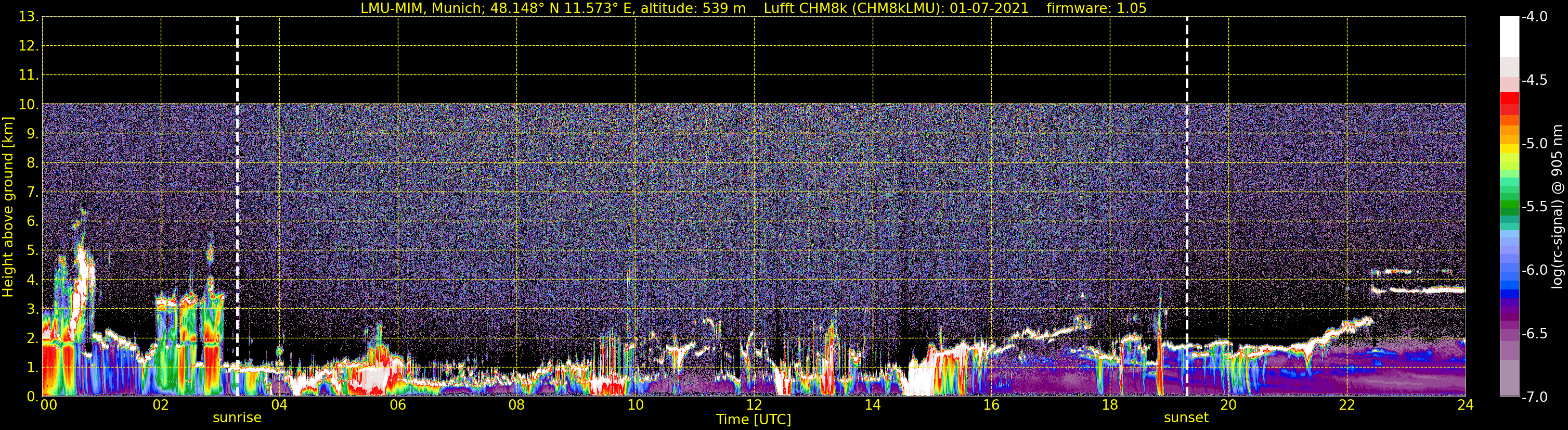Click the '00' time axis tick label
Screen dimensions: 1568x430
coord(49,405)
